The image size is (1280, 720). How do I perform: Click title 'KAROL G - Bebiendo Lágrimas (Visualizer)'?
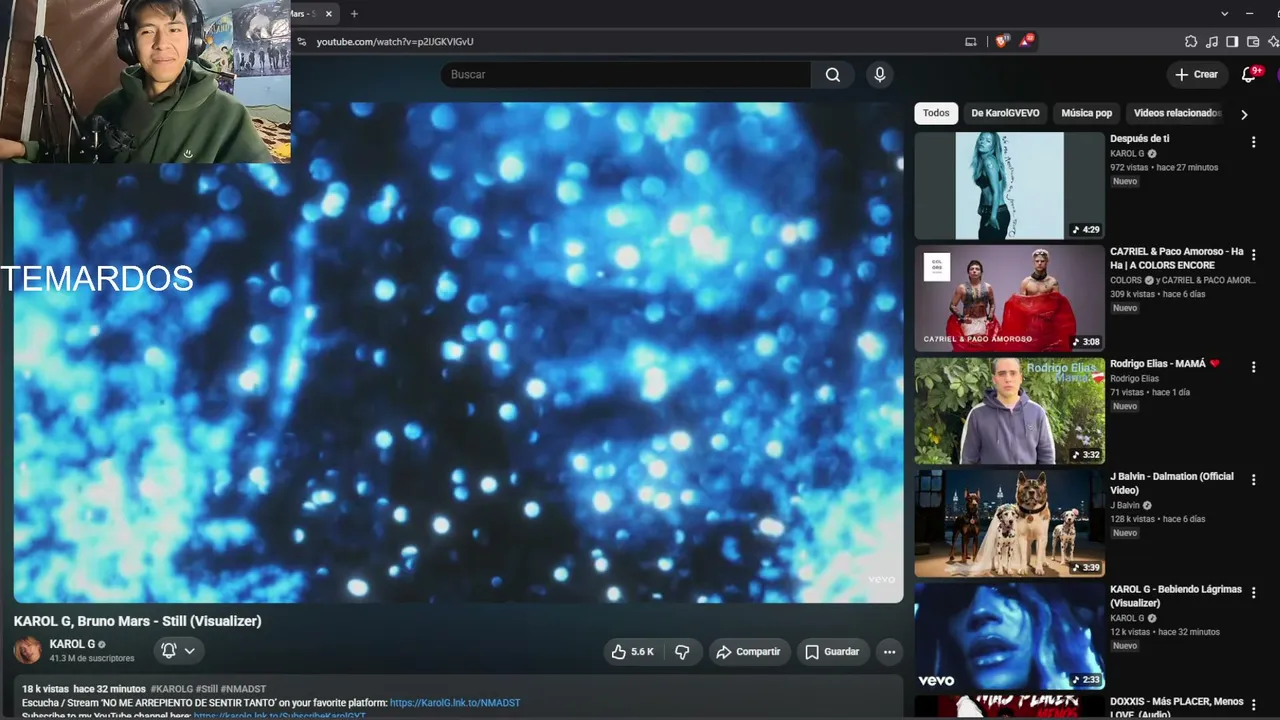coord(1175,596)
